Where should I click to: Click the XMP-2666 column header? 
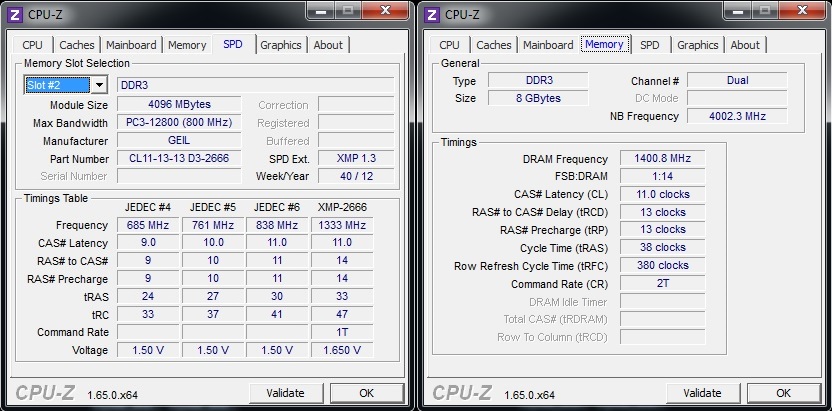tap(342, 207)
